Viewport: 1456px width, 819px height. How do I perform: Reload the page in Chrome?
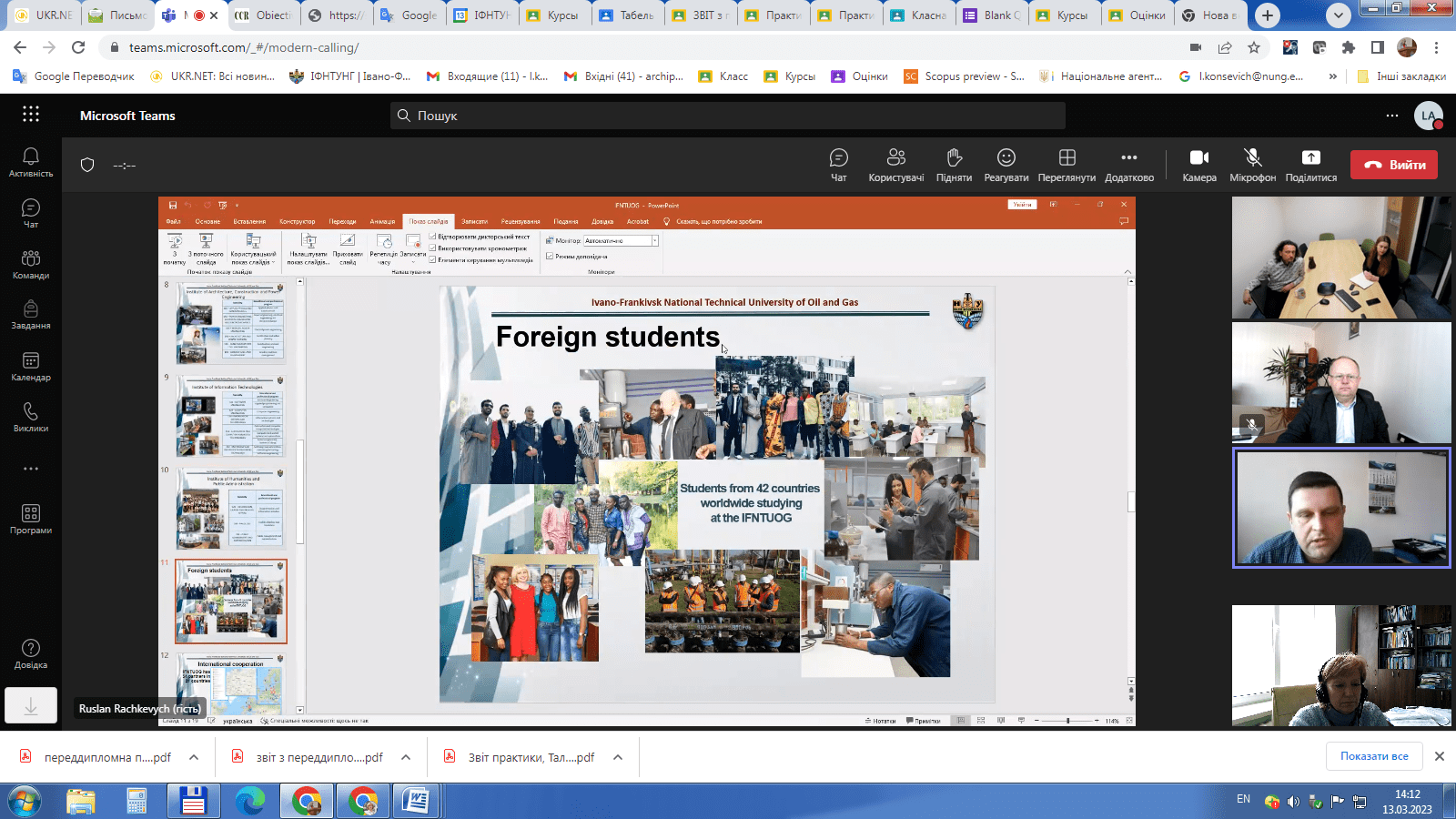point(78,47)
